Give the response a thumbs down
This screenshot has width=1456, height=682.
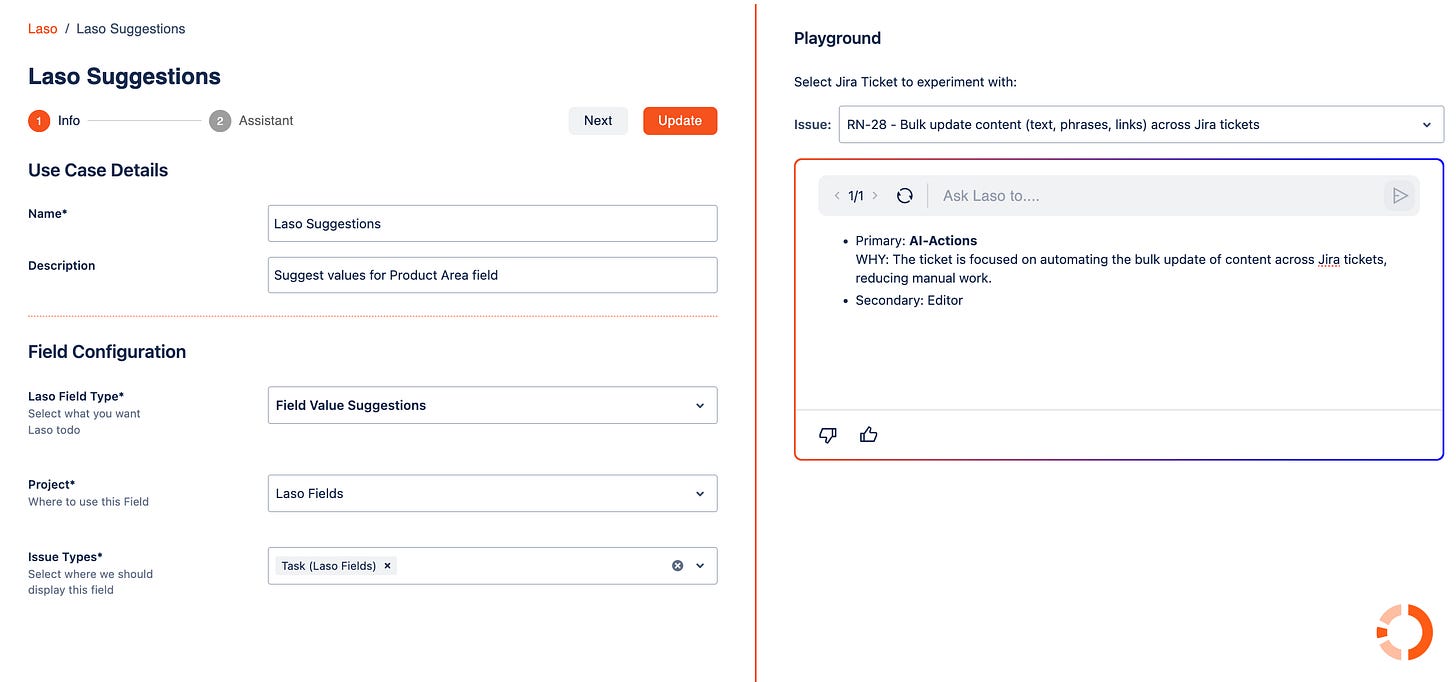(827, 435)
